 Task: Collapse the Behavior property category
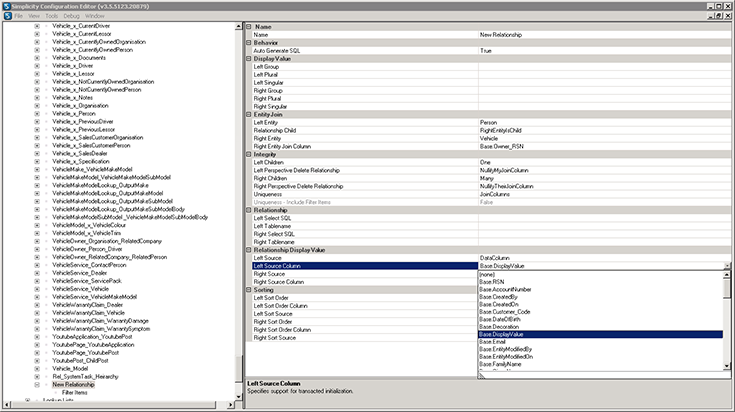pos(249,43)
